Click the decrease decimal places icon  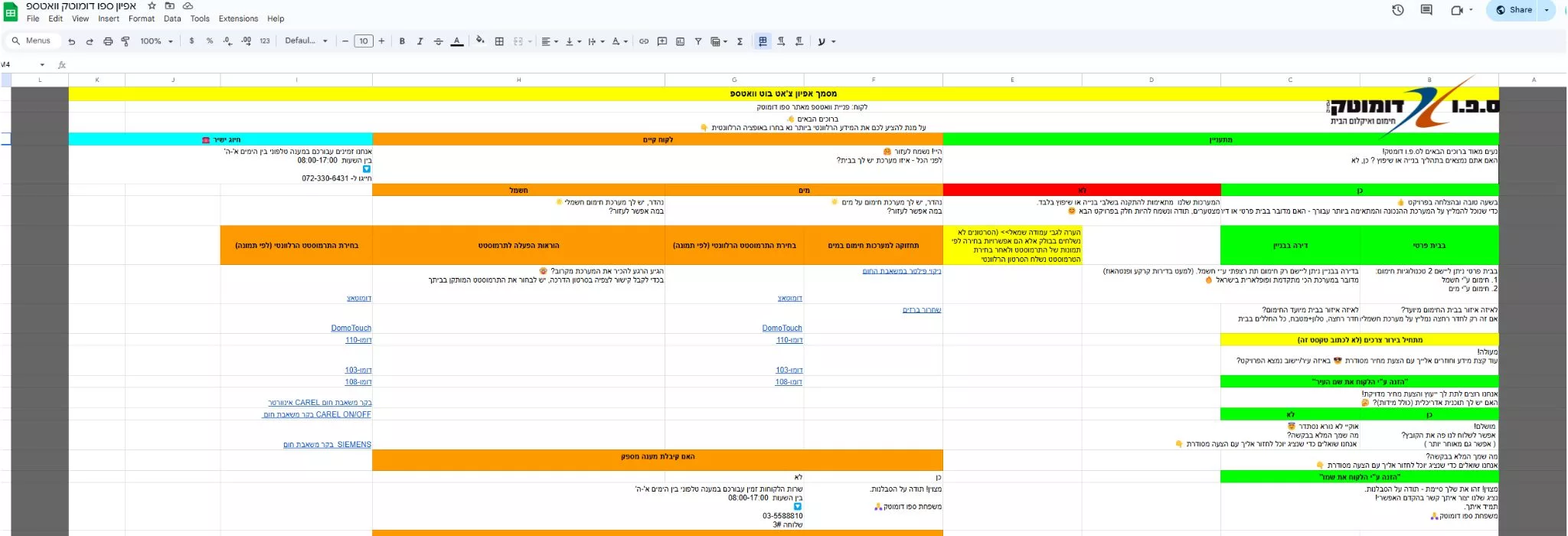[x=227, y=41]
